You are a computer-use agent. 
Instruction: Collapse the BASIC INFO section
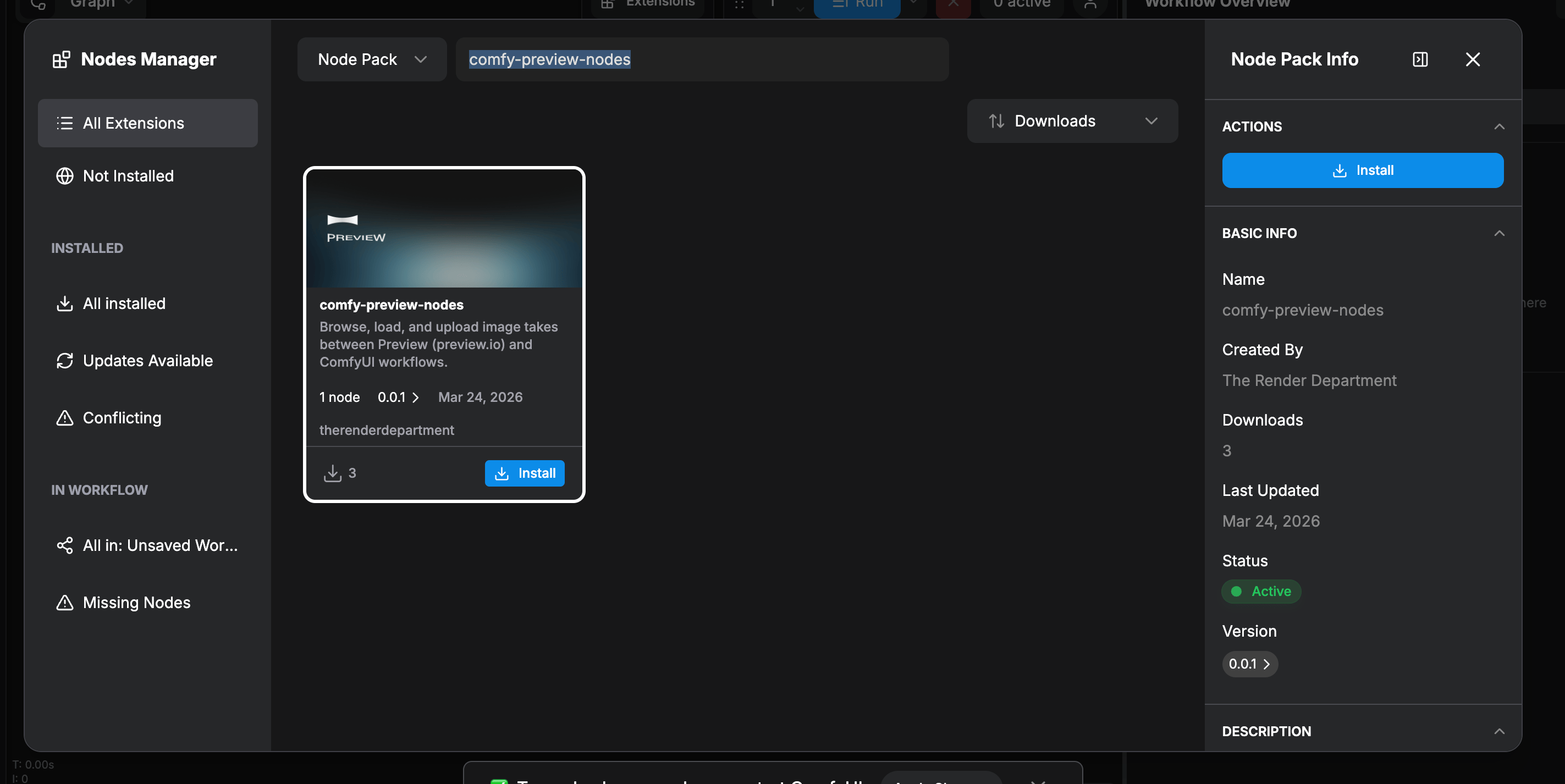pos(1499,234)
